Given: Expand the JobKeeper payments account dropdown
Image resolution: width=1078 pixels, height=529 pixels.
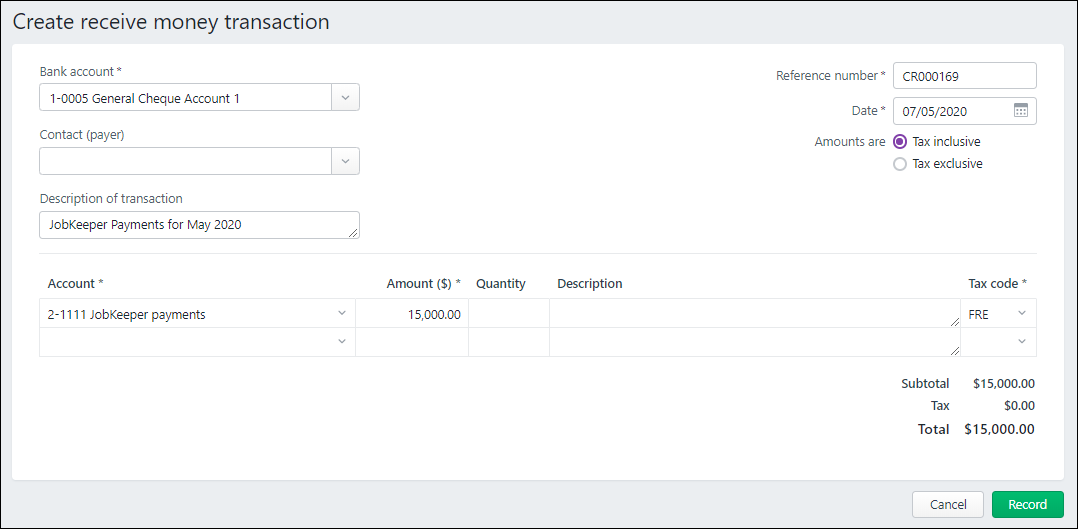Looking at the screenshot, I should pyautogui.click(x=341, y=314).
